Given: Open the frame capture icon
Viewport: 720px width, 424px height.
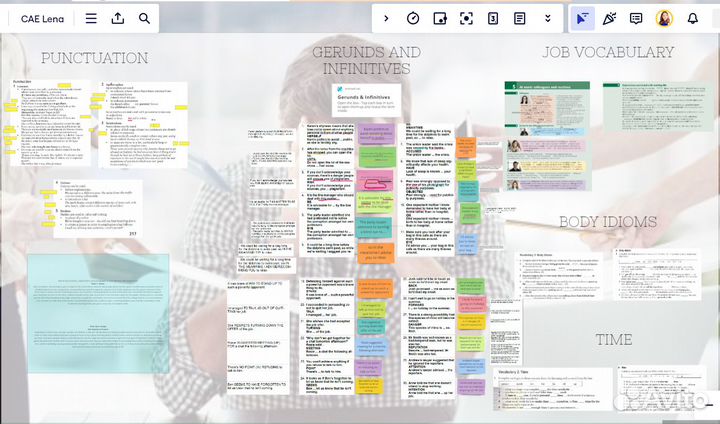Looking at the screenshot, I should click(x=466, y=18).
